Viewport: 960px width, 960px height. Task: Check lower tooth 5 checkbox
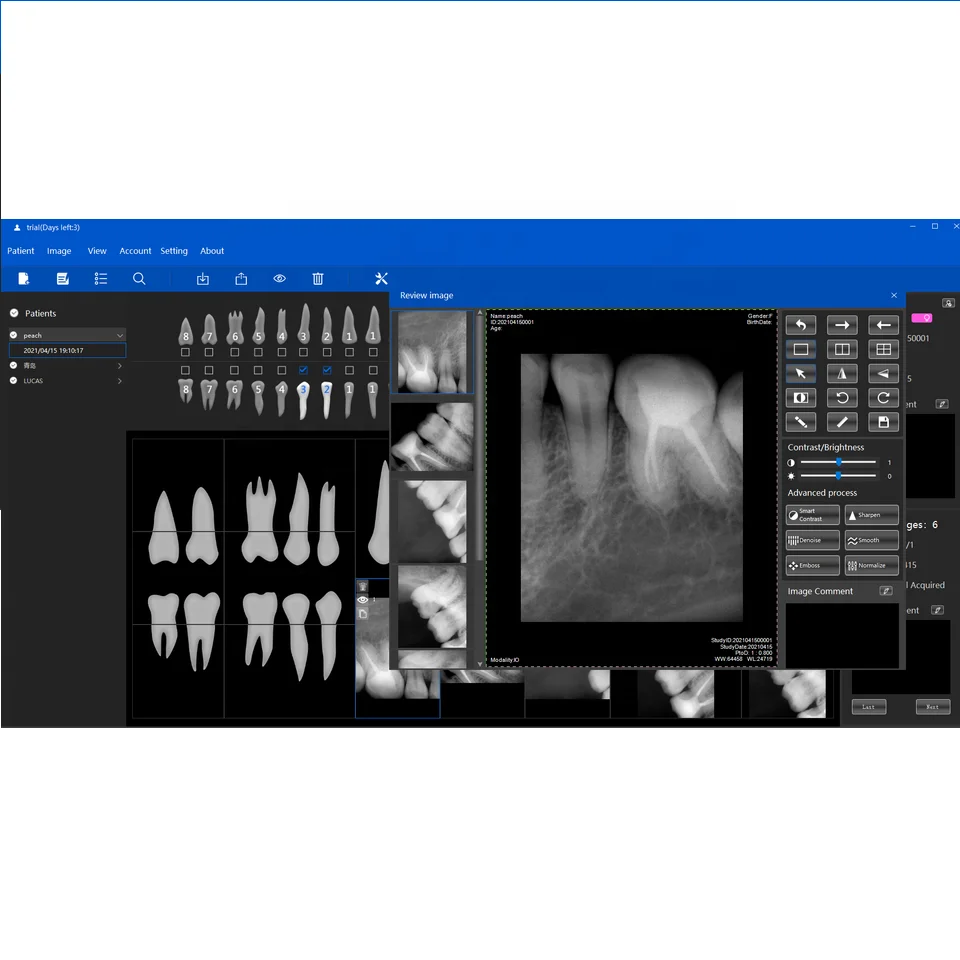coord(258,370)
